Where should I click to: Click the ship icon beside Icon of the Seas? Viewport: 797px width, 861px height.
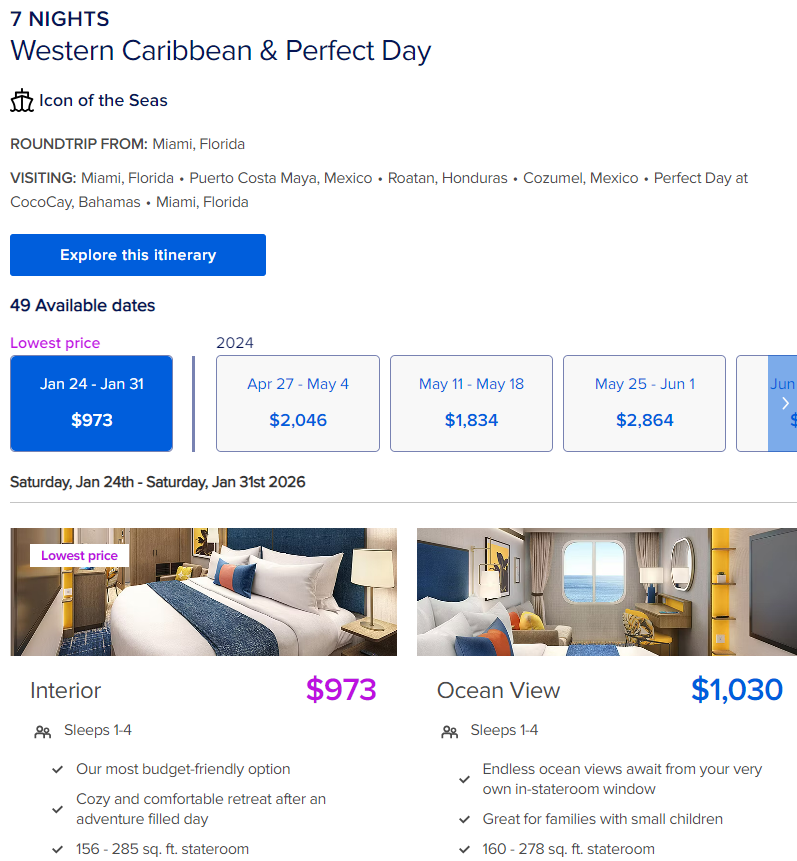pyautogui.click(x=22, y=100)
